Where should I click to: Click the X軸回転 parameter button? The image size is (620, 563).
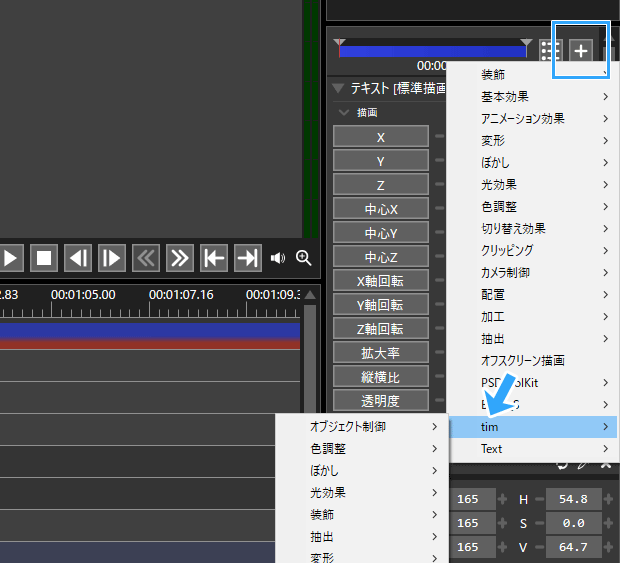[x=381, y=281]
